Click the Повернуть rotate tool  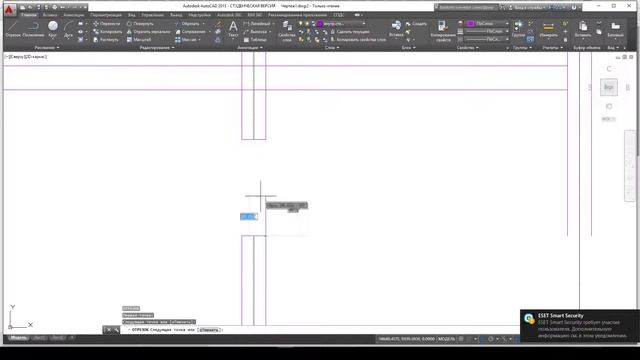coord(140,24)
